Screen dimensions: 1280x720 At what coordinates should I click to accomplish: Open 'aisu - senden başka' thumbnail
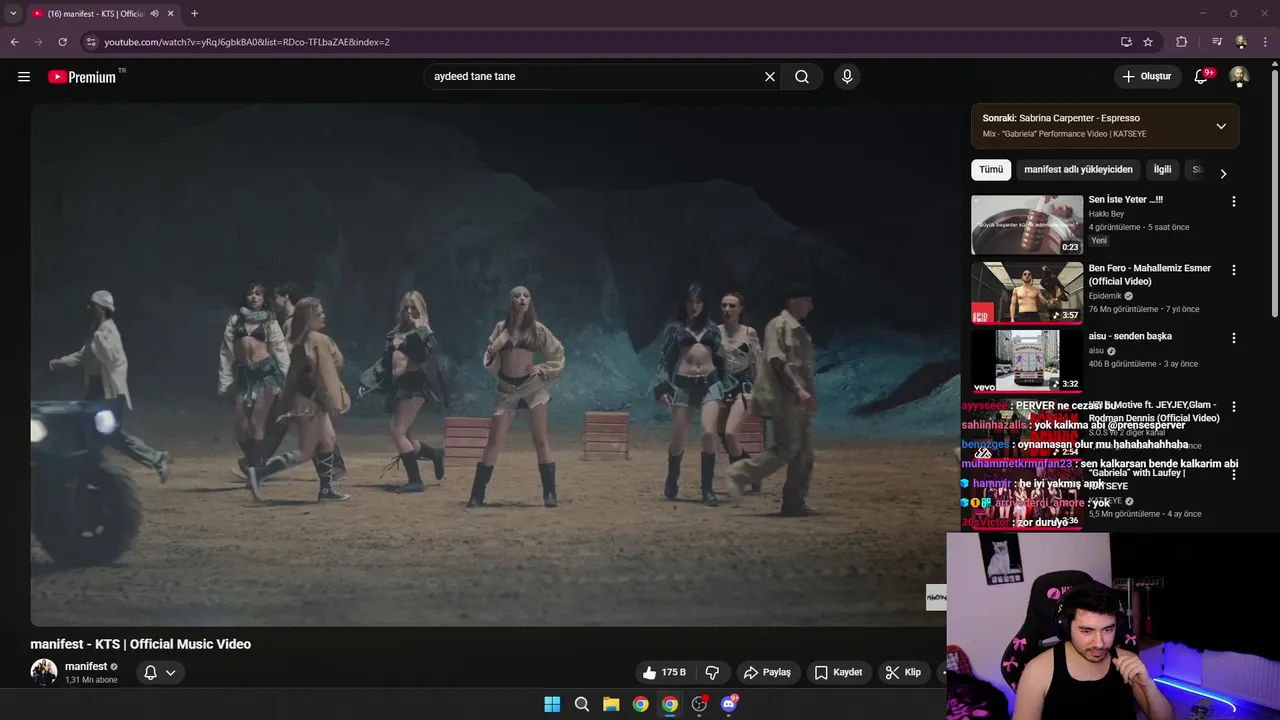click(x=1027, y=361)
